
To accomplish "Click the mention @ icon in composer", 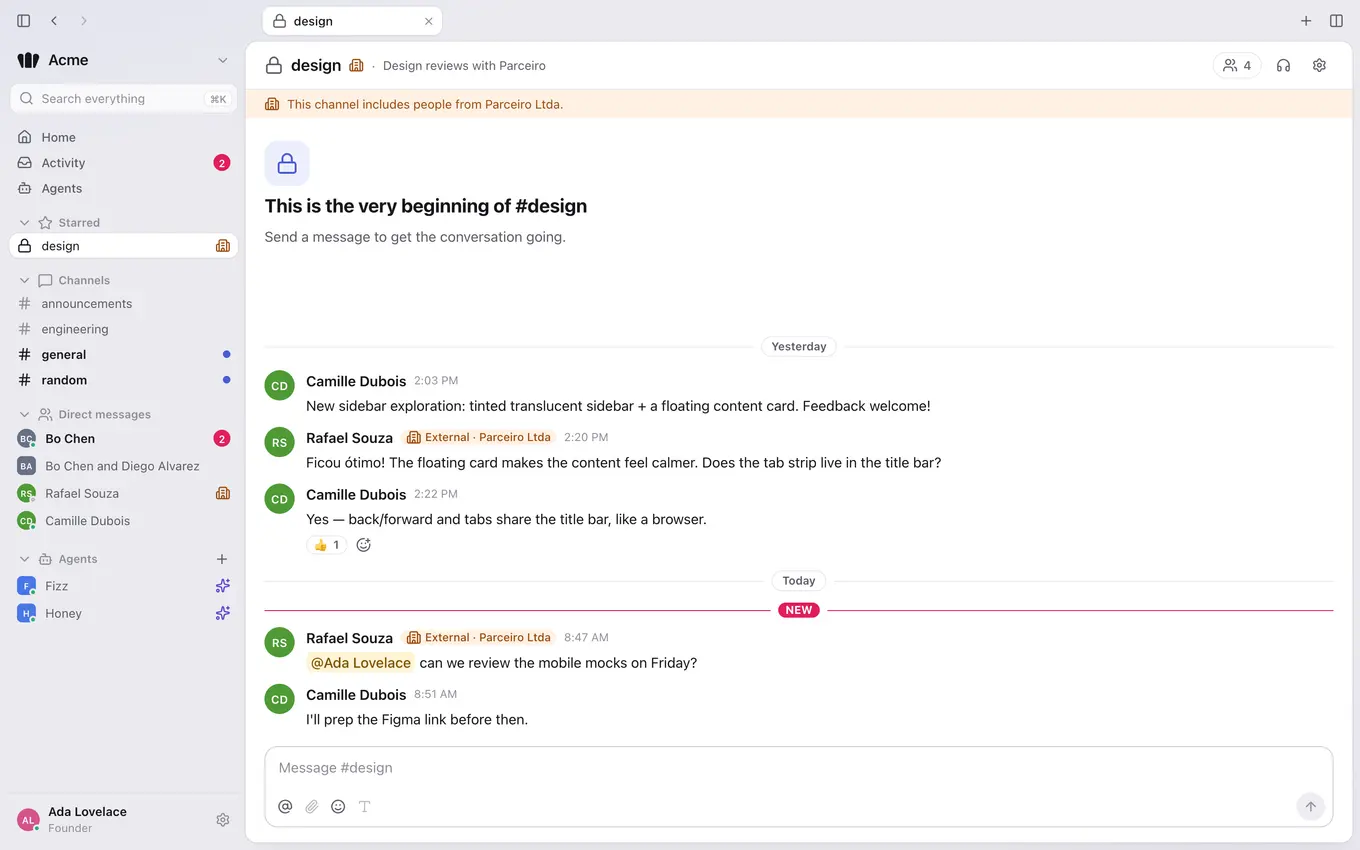I will tap(285, 806).
